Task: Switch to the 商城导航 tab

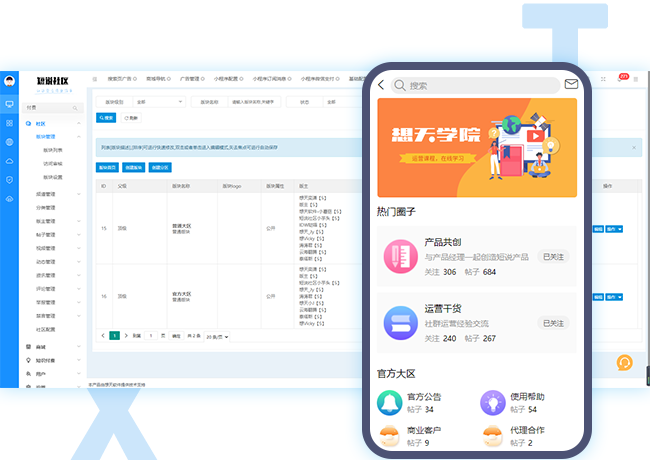Action: tap(158, 79)
